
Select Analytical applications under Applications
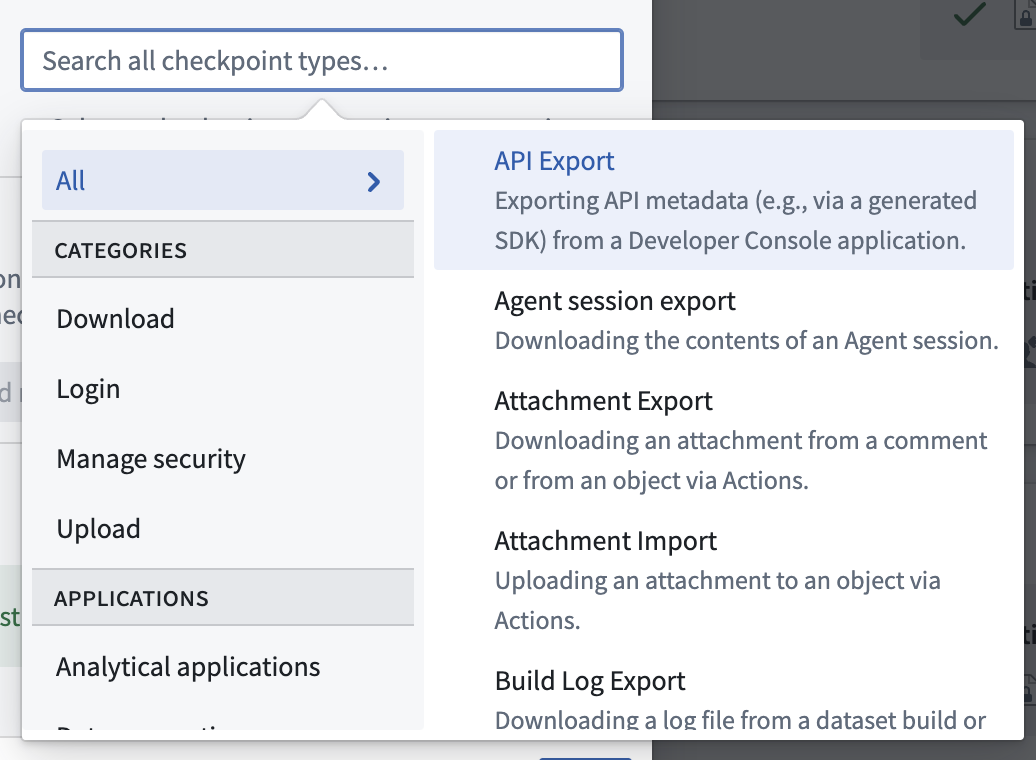tap(223, 667)
